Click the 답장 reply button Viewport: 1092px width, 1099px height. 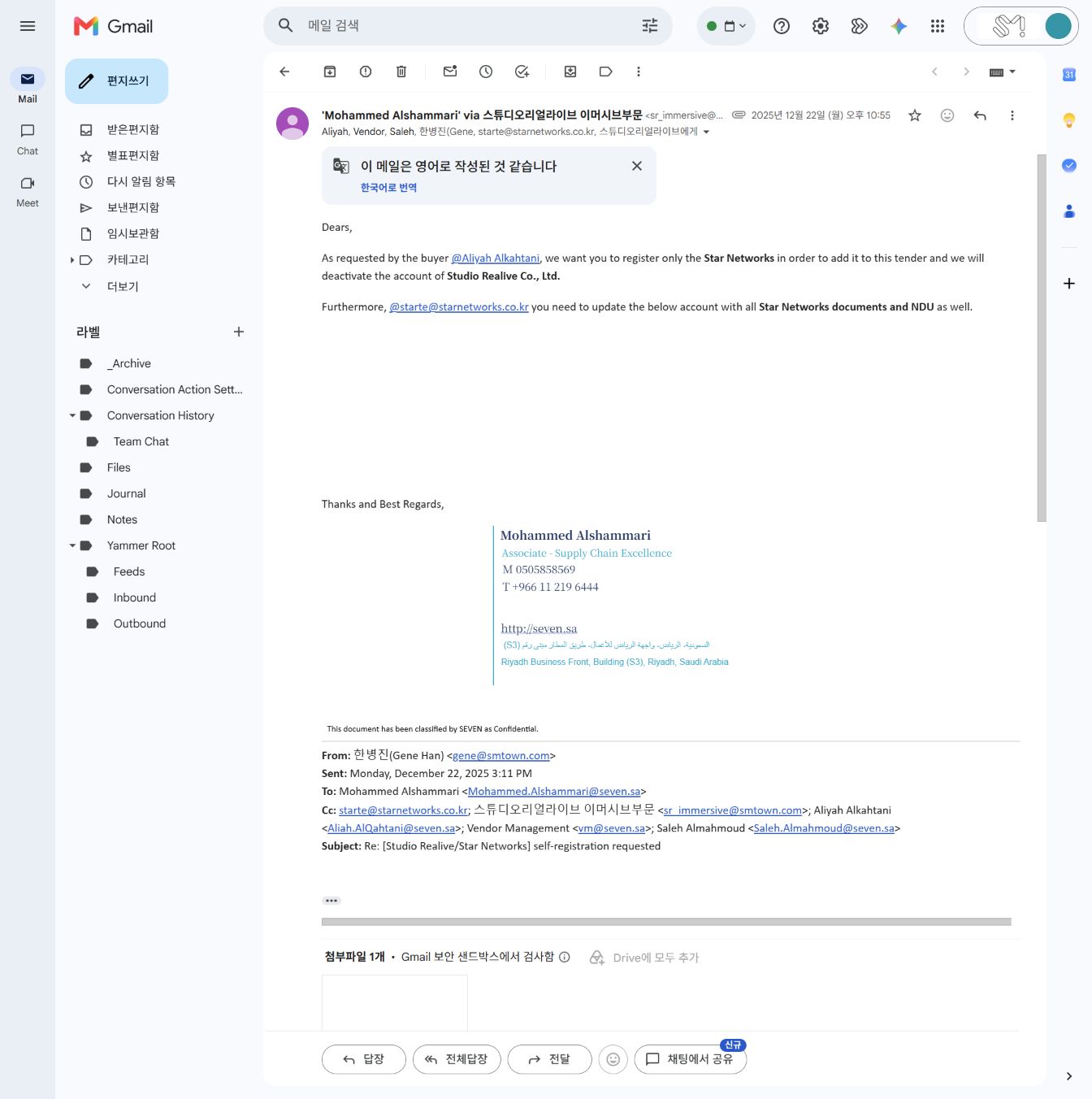[363, 1059]
